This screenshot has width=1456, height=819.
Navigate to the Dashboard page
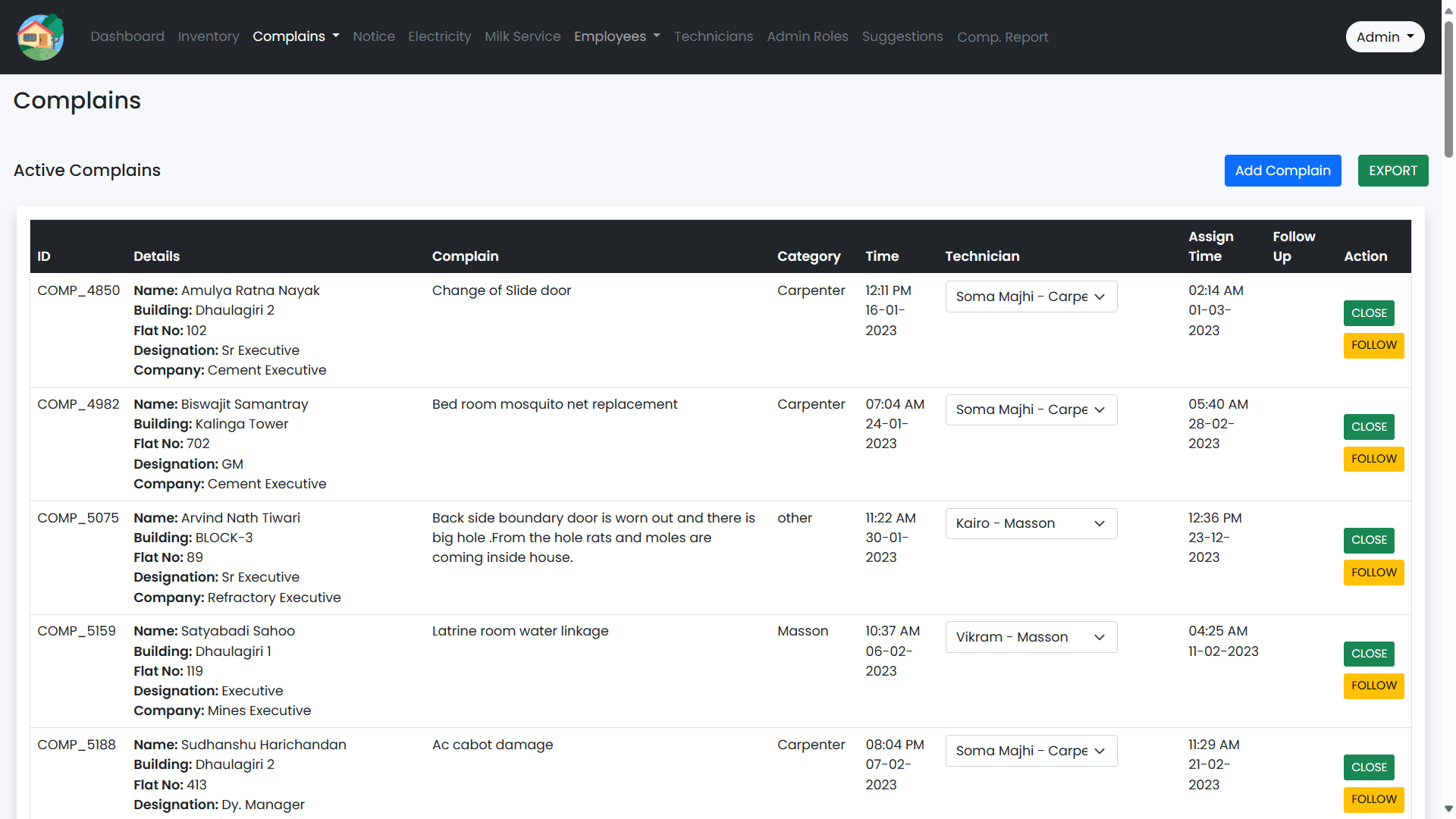(x=127, y=36)
